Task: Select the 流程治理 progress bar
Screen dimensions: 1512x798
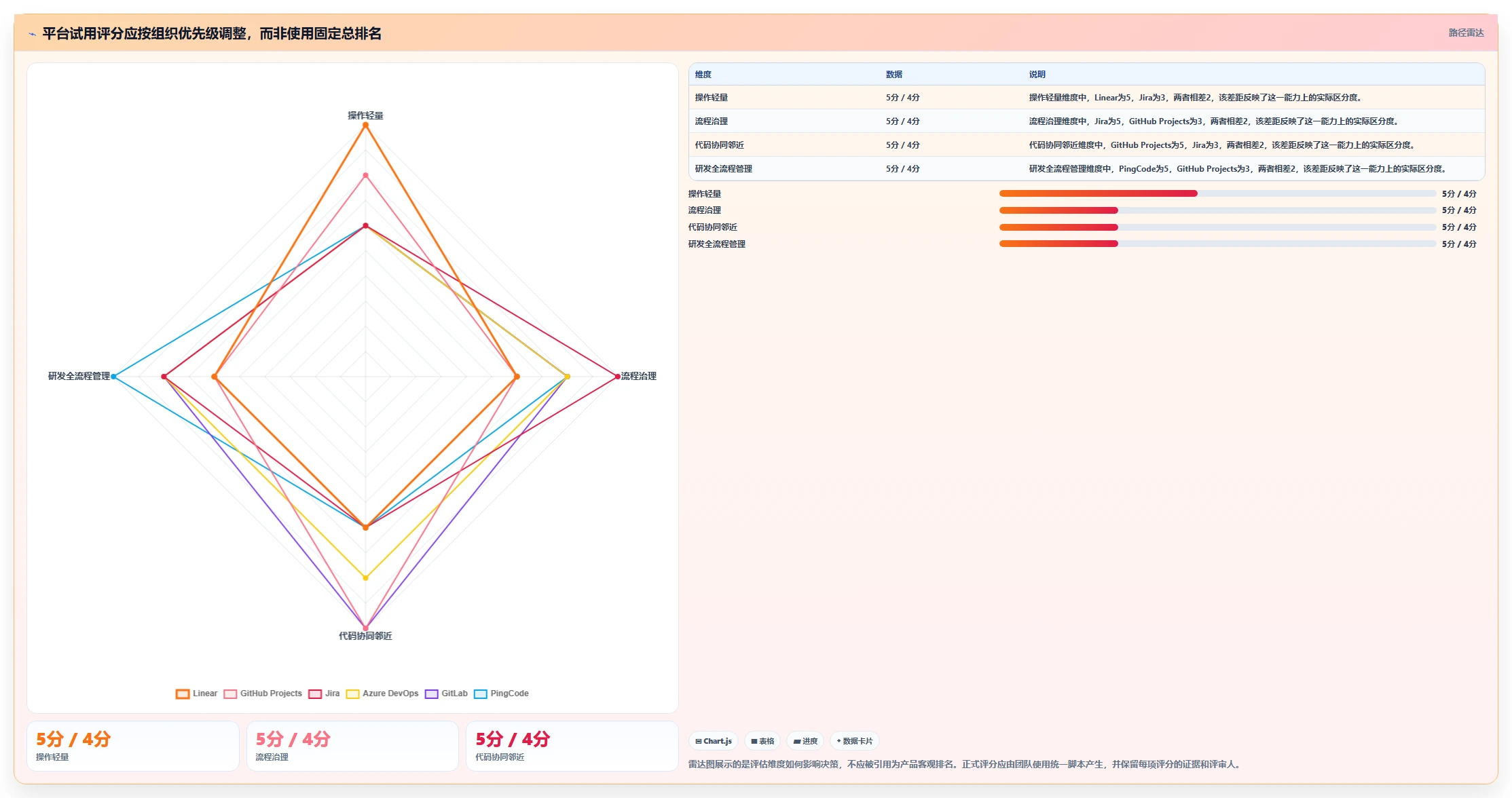Action: click(x=1217, y=210)
